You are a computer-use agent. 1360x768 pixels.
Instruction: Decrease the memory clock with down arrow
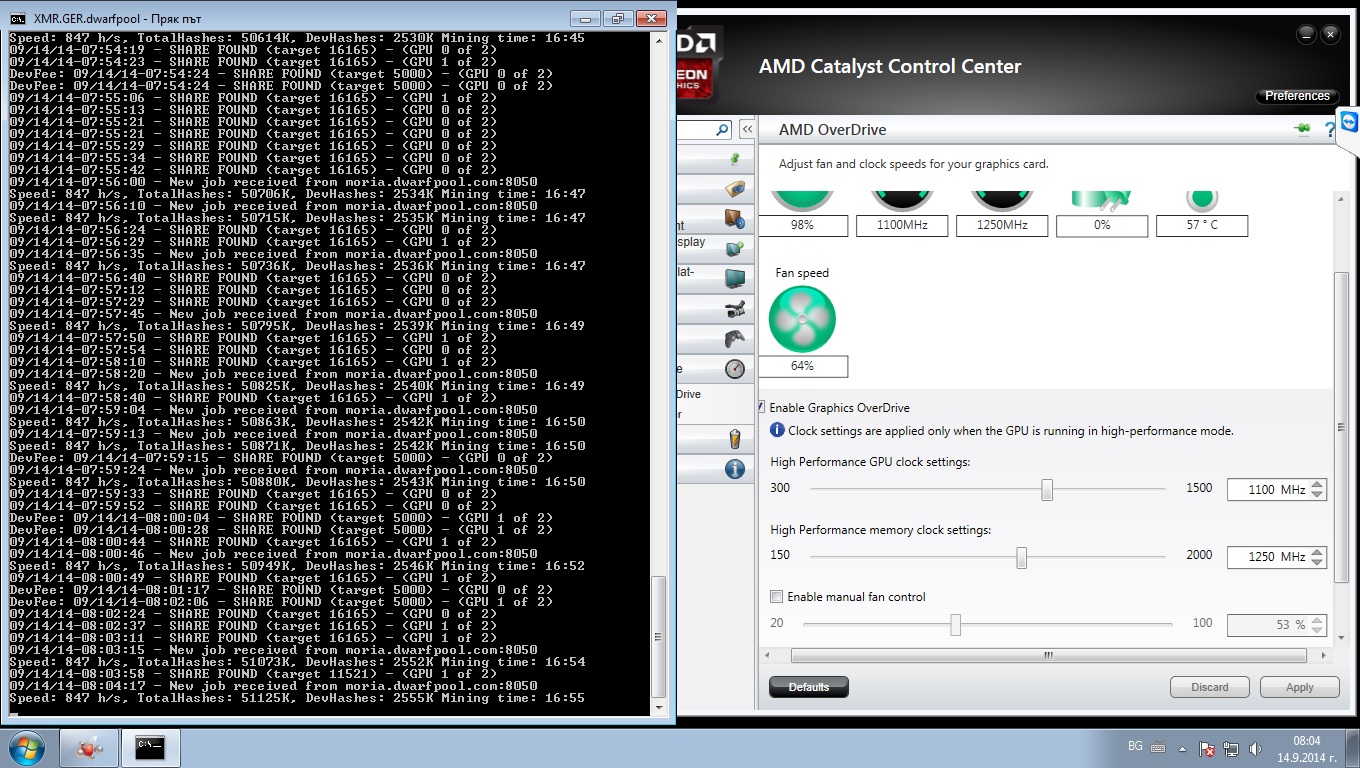coord(1317,562)
